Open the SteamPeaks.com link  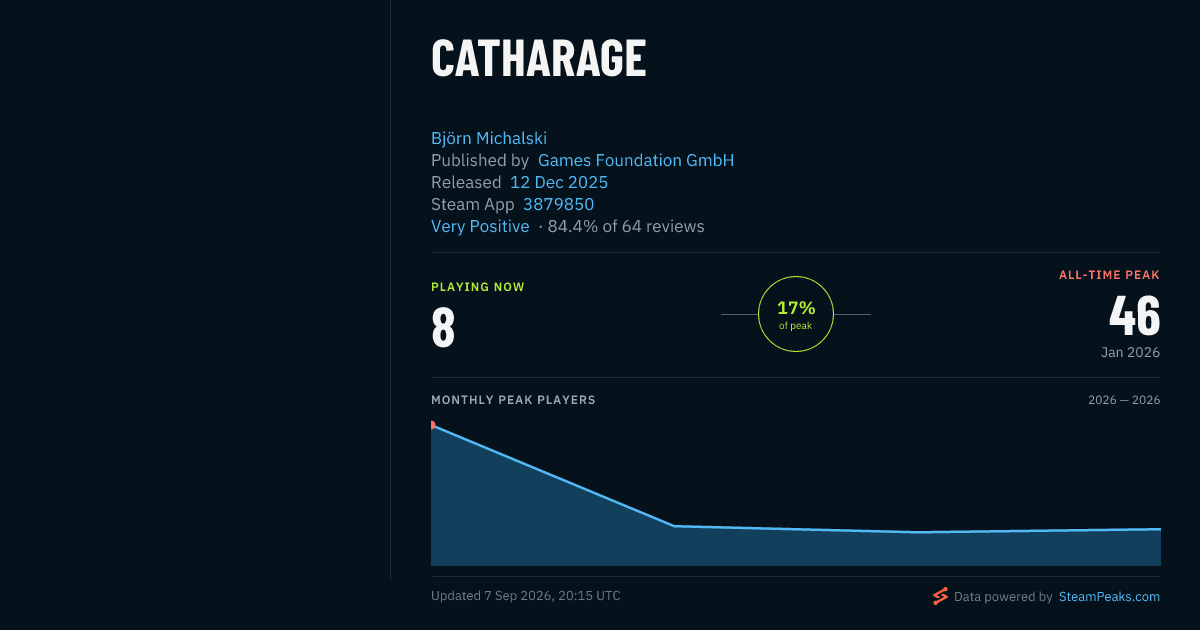[x=1109, y=596]
